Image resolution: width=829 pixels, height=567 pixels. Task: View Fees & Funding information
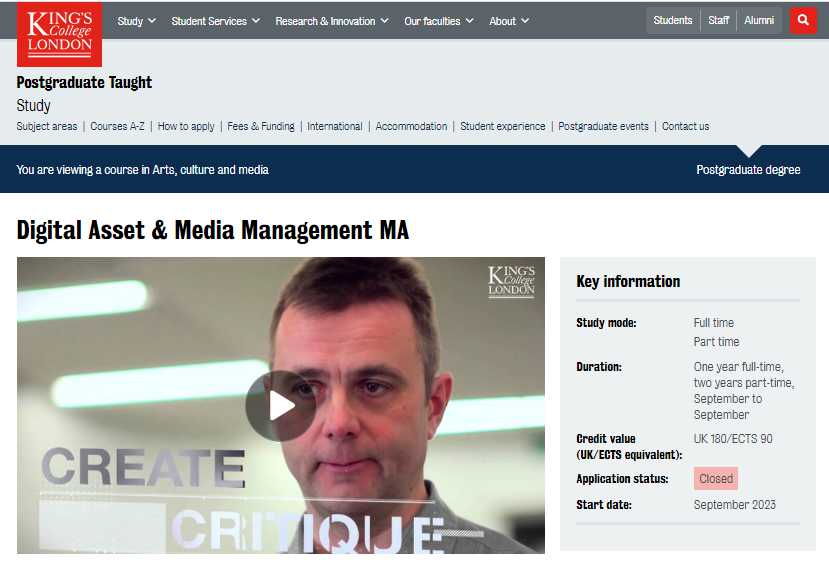261,127
